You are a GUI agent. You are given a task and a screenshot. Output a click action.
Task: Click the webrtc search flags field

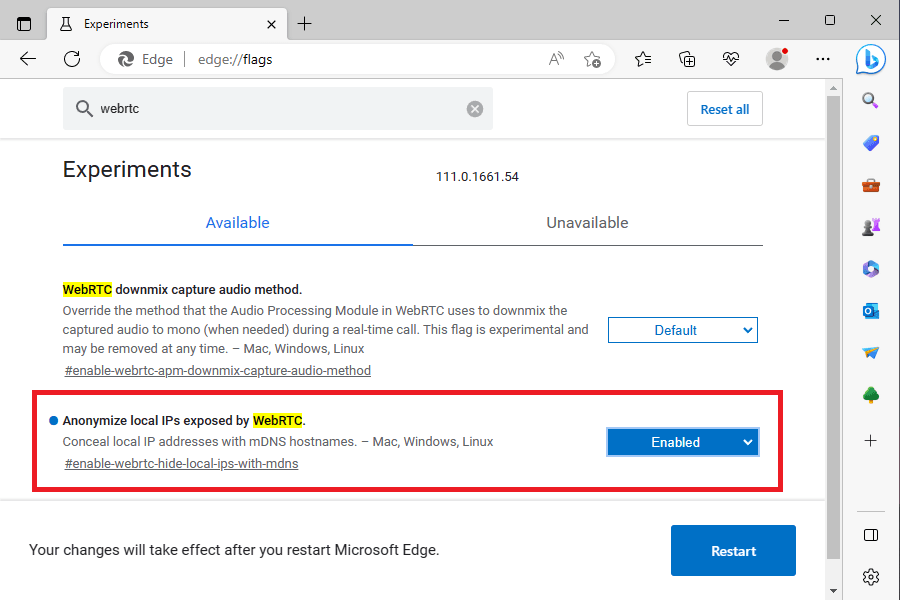click(278, 109)
